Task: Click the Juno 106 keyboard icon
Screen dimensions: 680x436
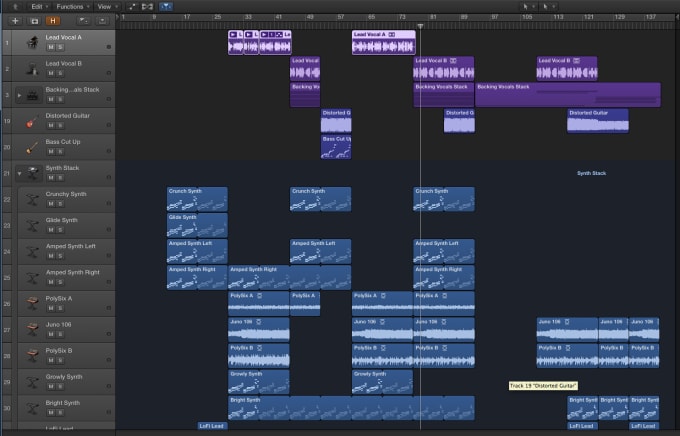Action: [32, 329]
